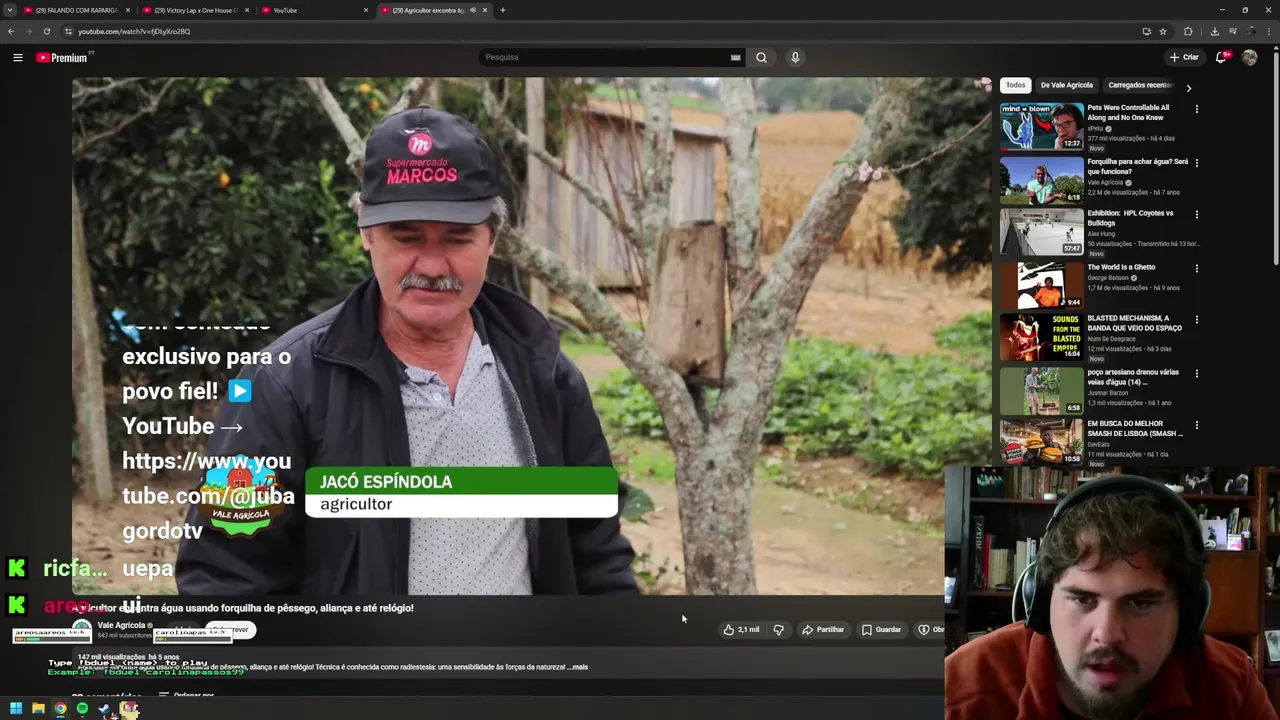This screenshot has height=720, width=1280.
Task: Go back using browser back arrow
Action: coord(11,31)
